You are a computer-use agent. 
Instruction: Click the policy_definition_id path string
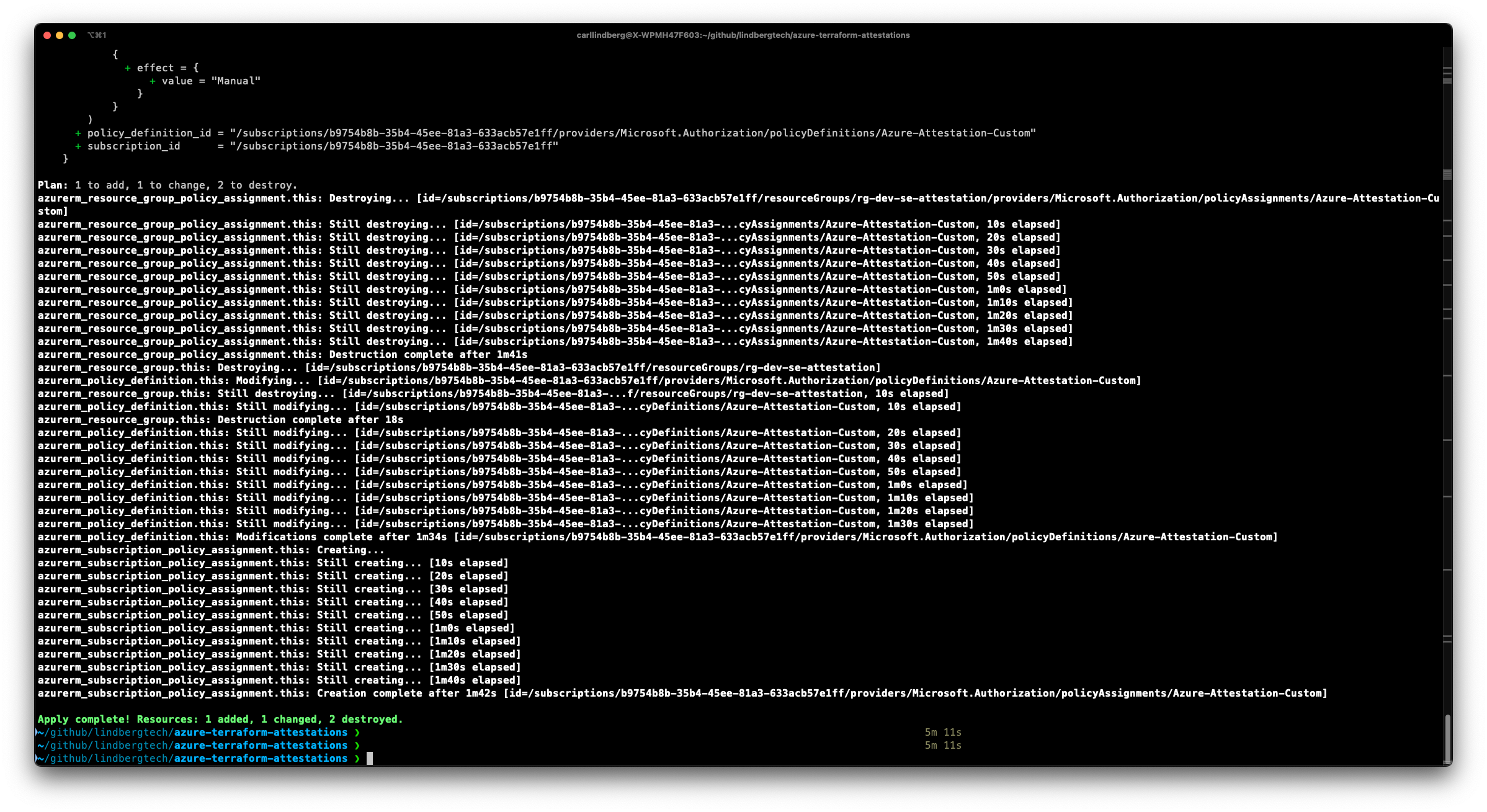(x=632, y=133)
